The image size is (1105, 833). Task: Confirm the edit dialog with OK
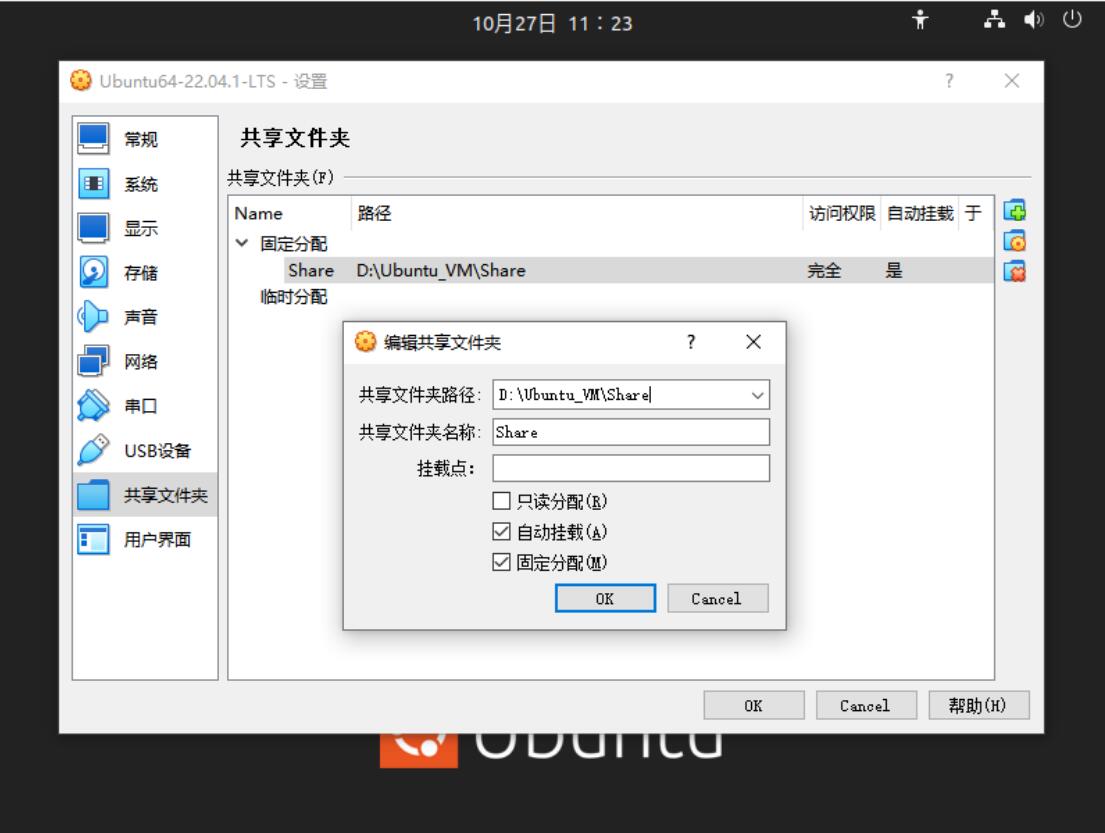[607, 598]
